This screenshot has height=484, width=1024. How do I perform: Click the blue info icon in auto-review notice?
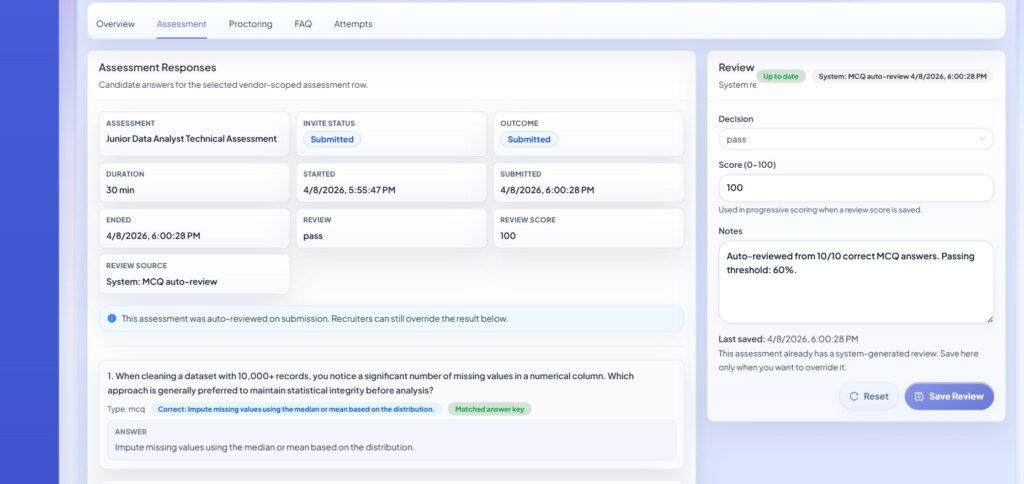(112, 319)
